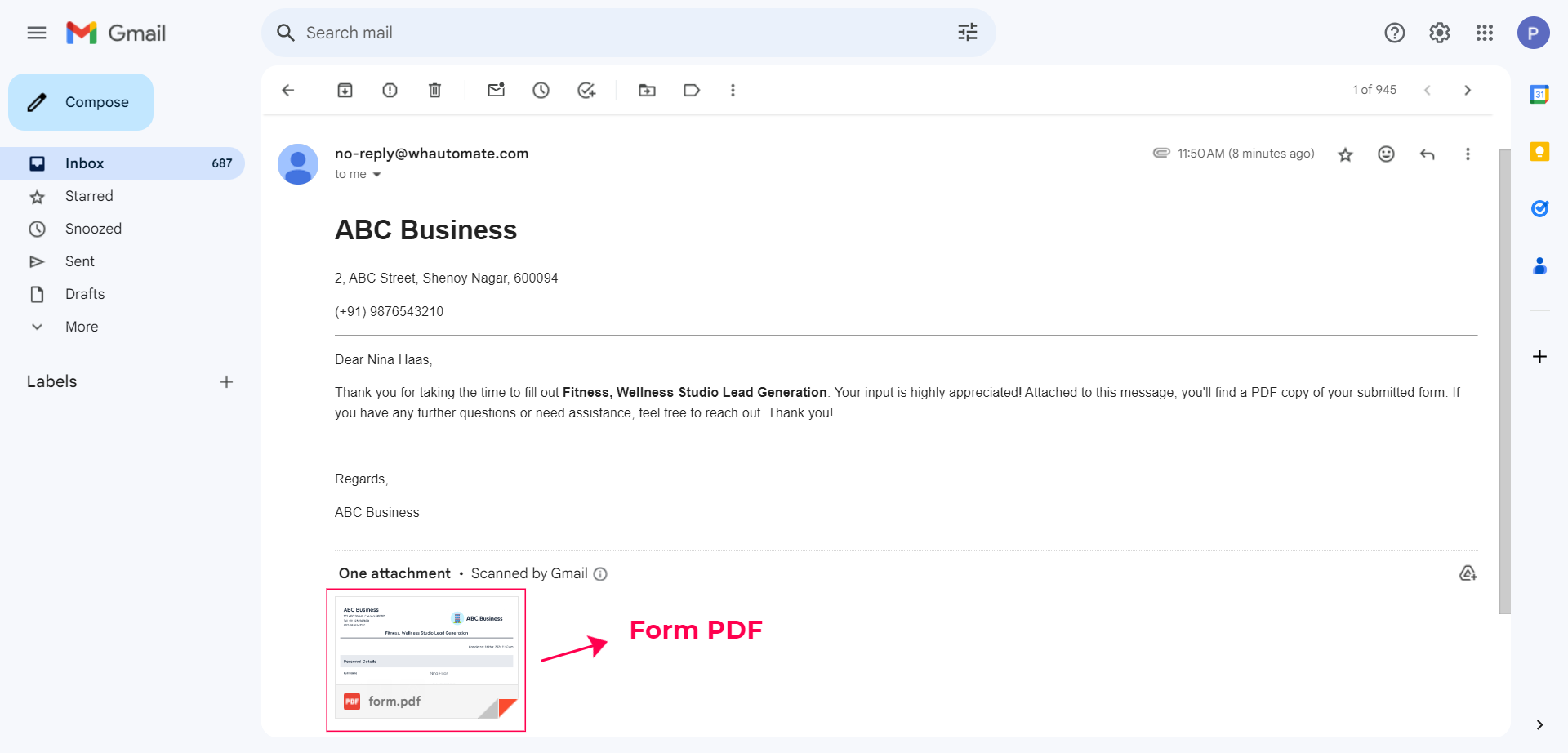The height and width of the screenshot is (753, 1568).
Task: Expand the 'to me' recipient details
Action: 376,175
